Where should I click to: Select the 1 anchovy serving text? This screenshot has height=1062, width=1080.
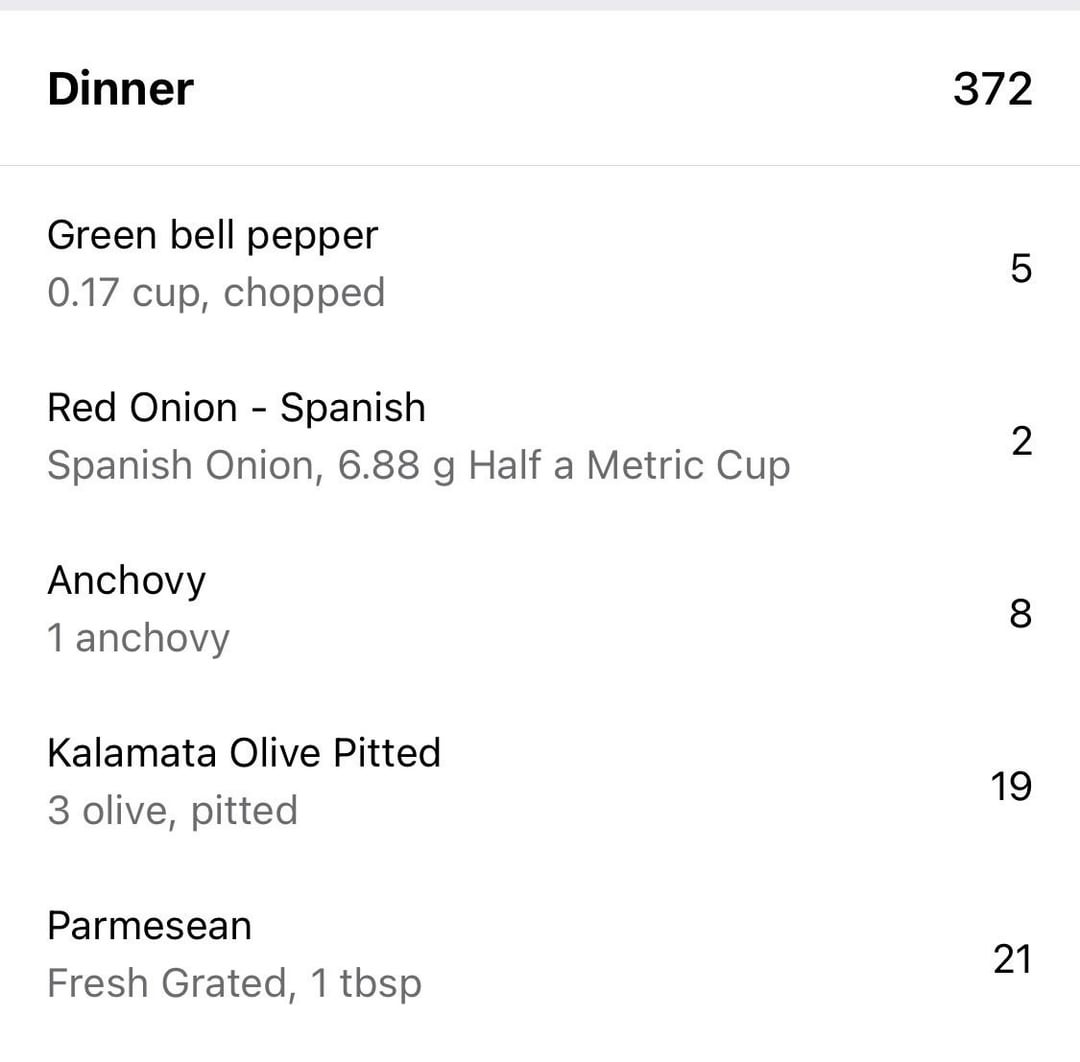coord(138,638)
